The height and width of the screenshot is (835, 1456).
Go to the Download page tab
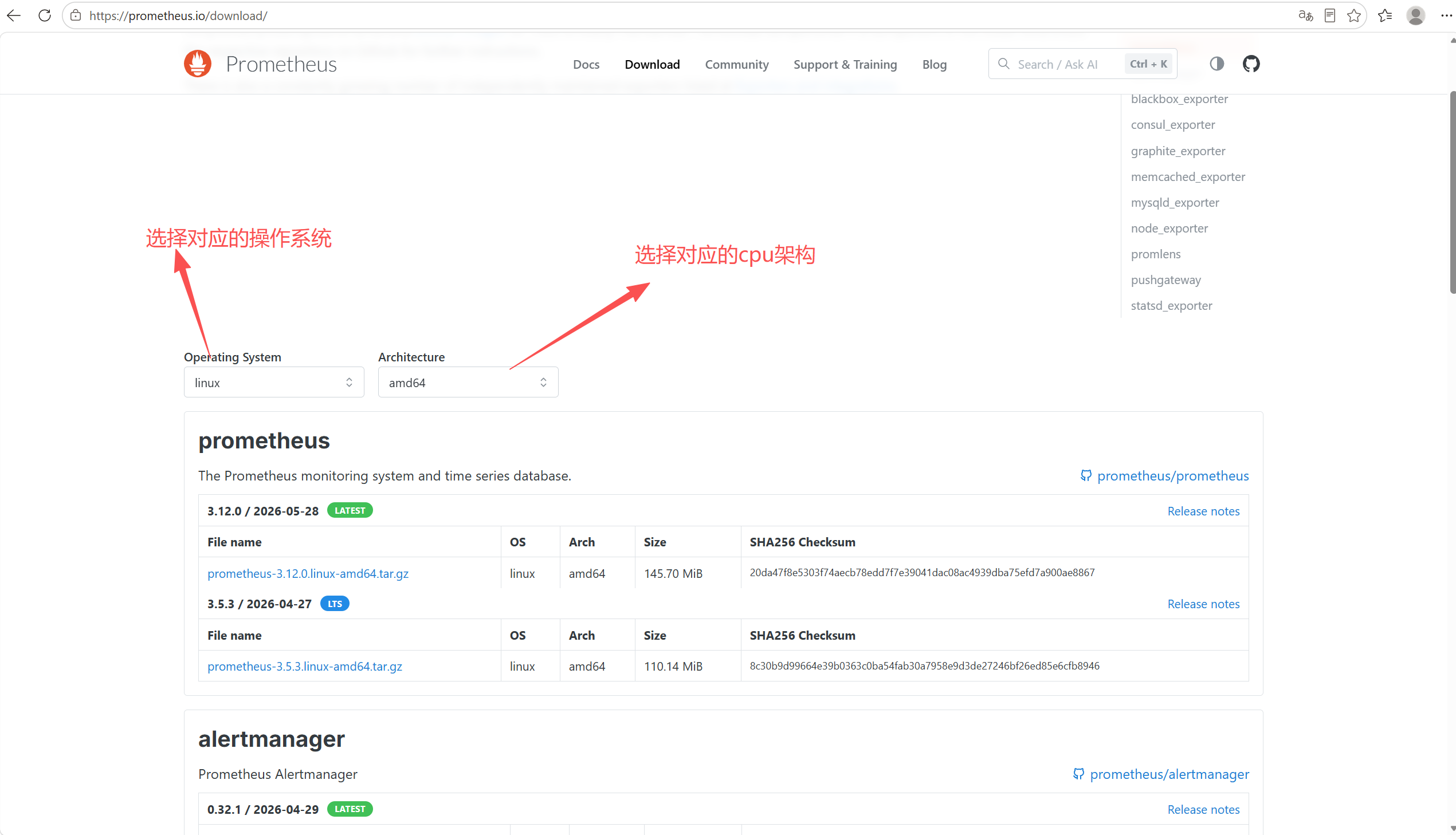click(x=652, y=65)
